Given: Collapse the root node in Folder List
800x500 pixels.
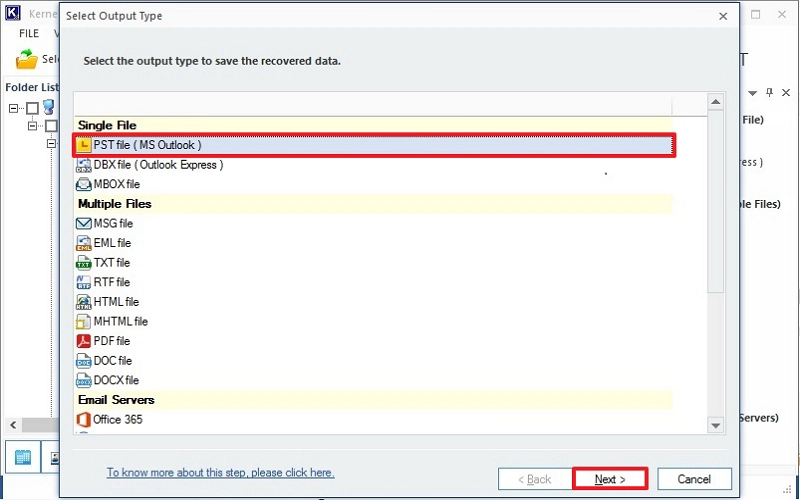Looking at the screenshot, I should (x=13, y=108).
